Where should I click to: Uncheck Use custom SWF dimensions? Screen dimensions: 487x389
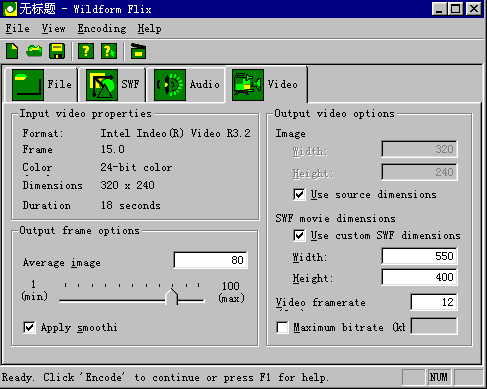299,235
